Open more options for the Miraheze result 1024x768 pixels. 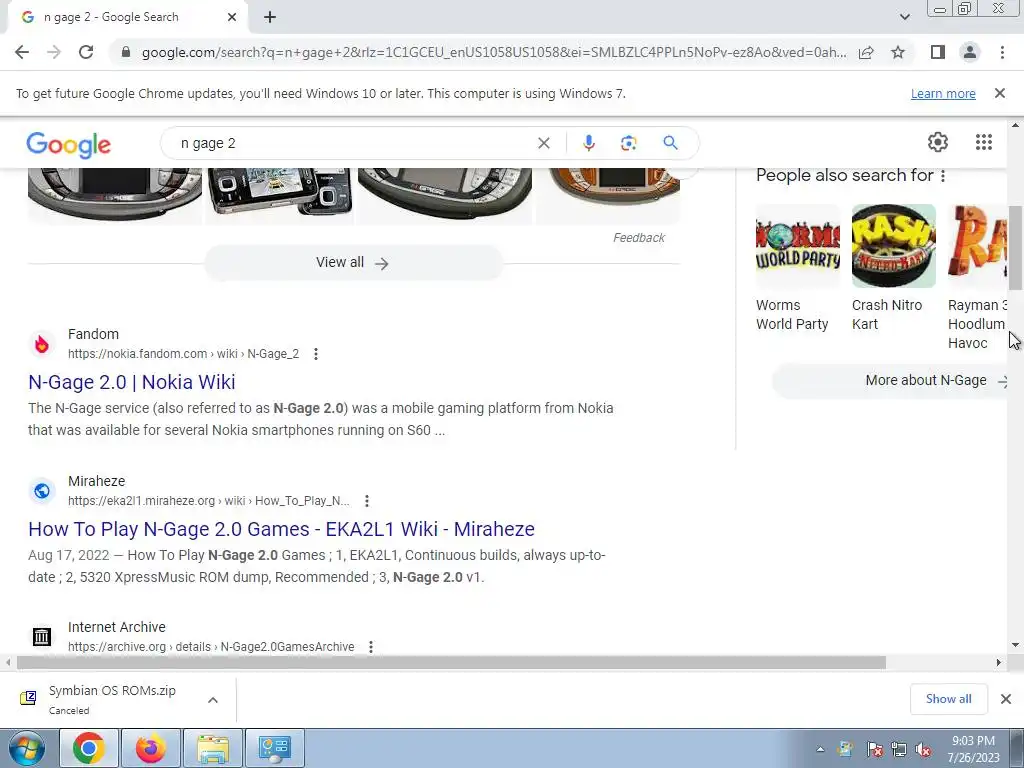pos(366,501)
